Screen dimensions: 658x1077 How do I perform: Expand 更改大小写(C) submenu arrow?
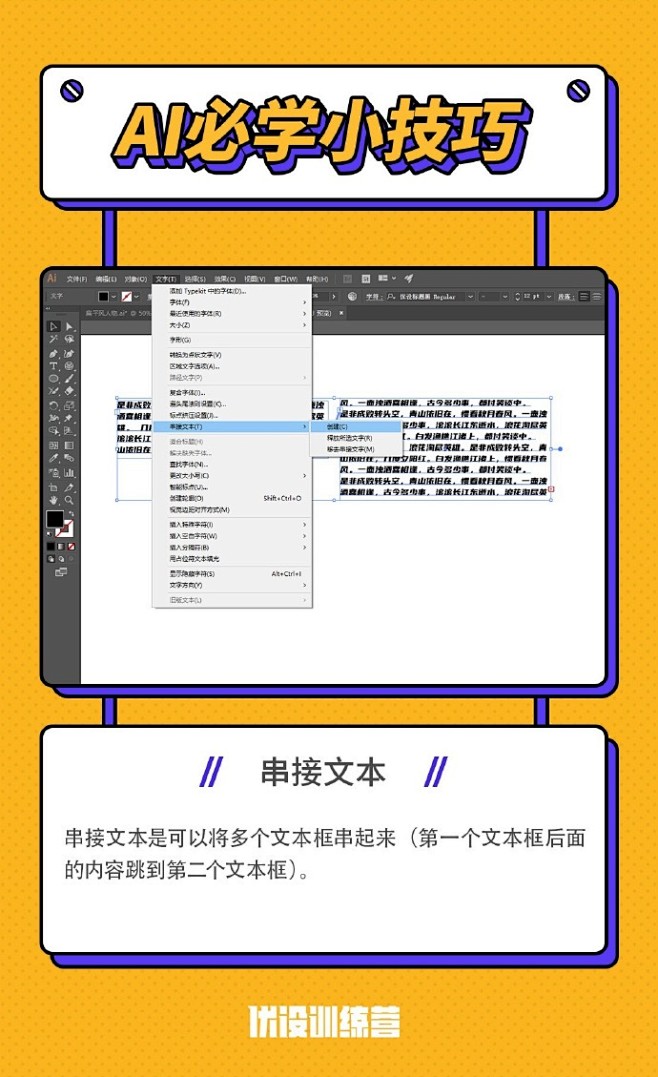(304, 475)
